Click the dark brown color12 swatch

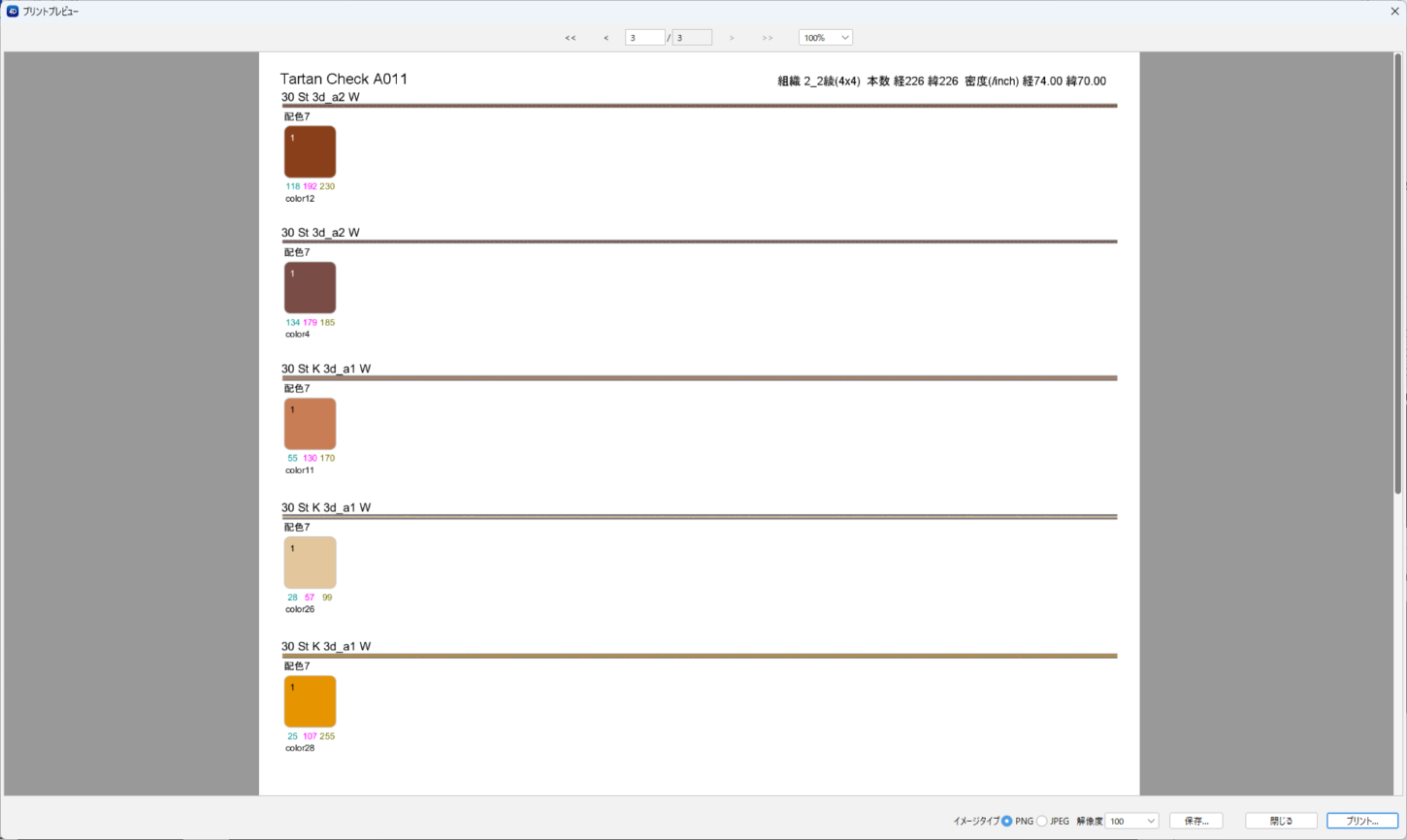click(311, 152)
